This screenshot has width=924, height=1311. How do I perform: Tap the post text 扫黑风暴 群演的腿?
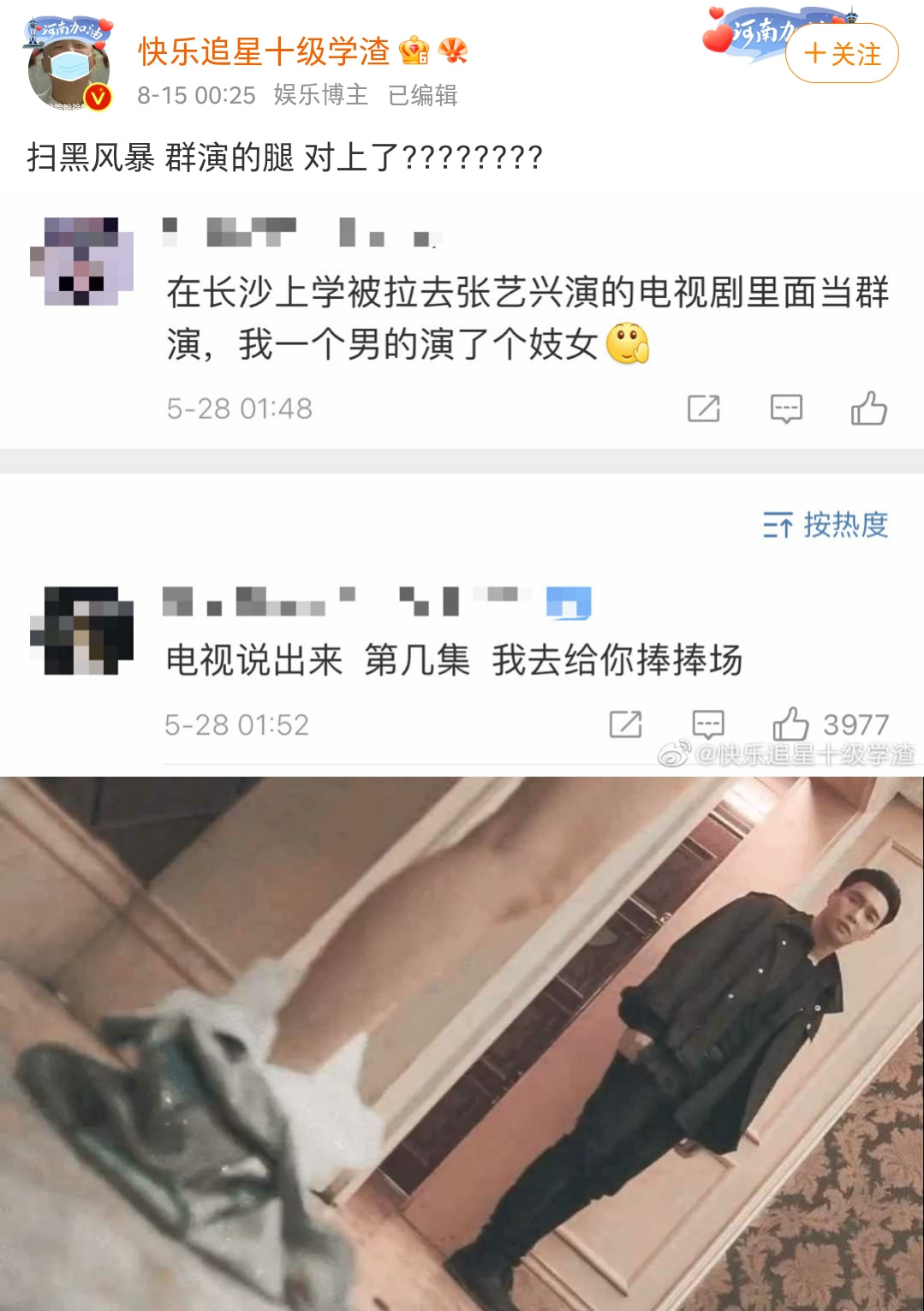[160, 158]
